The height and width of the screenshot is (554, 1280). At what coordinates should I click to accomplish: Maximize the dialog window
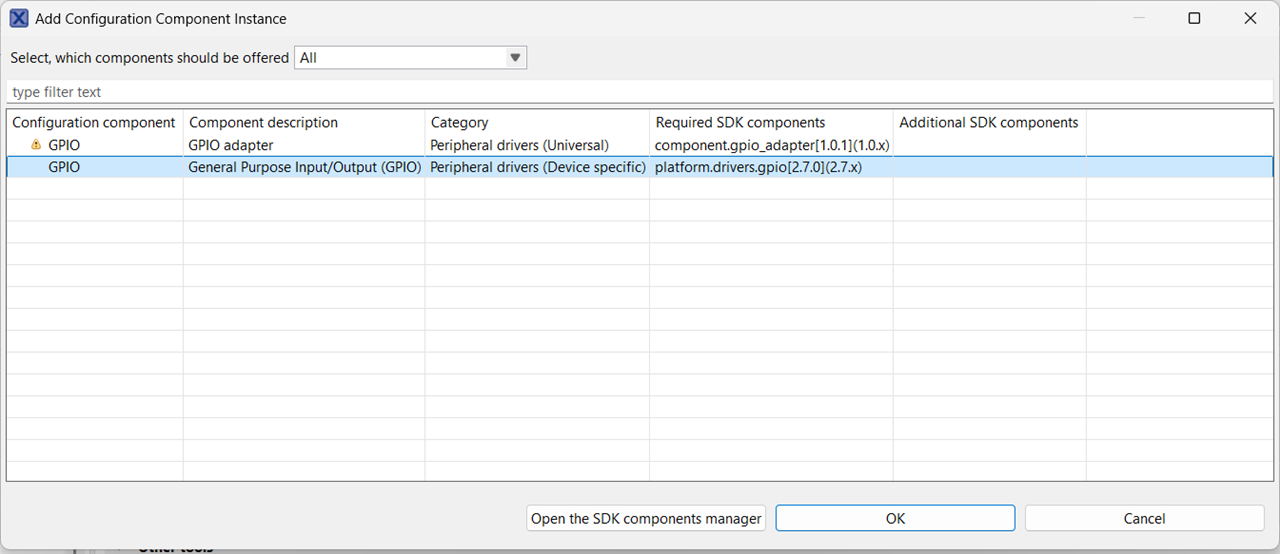pyautogui.click(x=1194, y=19)
